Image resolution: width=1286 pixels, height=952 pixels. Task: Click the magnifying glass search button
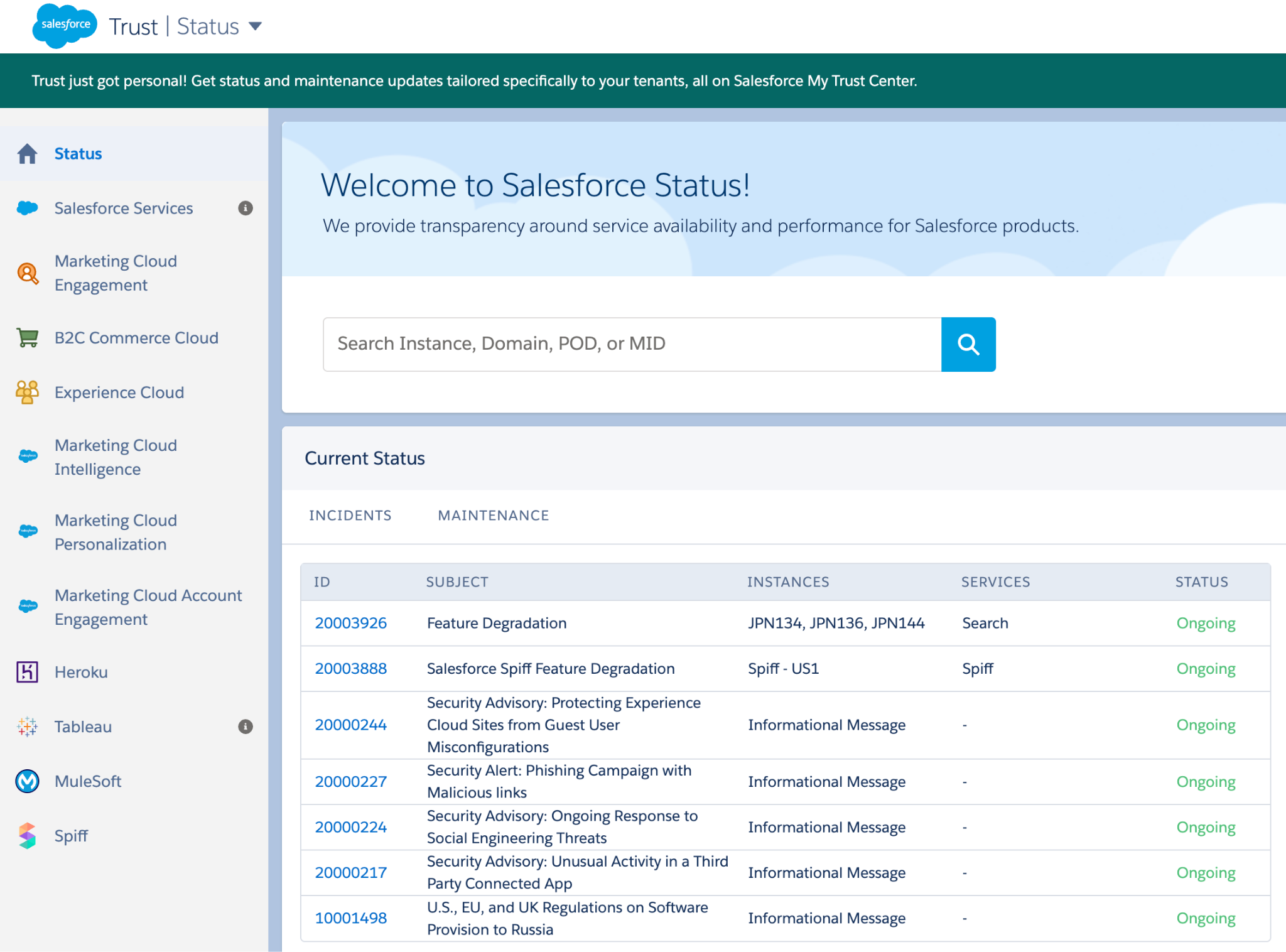tap(968, 344)
